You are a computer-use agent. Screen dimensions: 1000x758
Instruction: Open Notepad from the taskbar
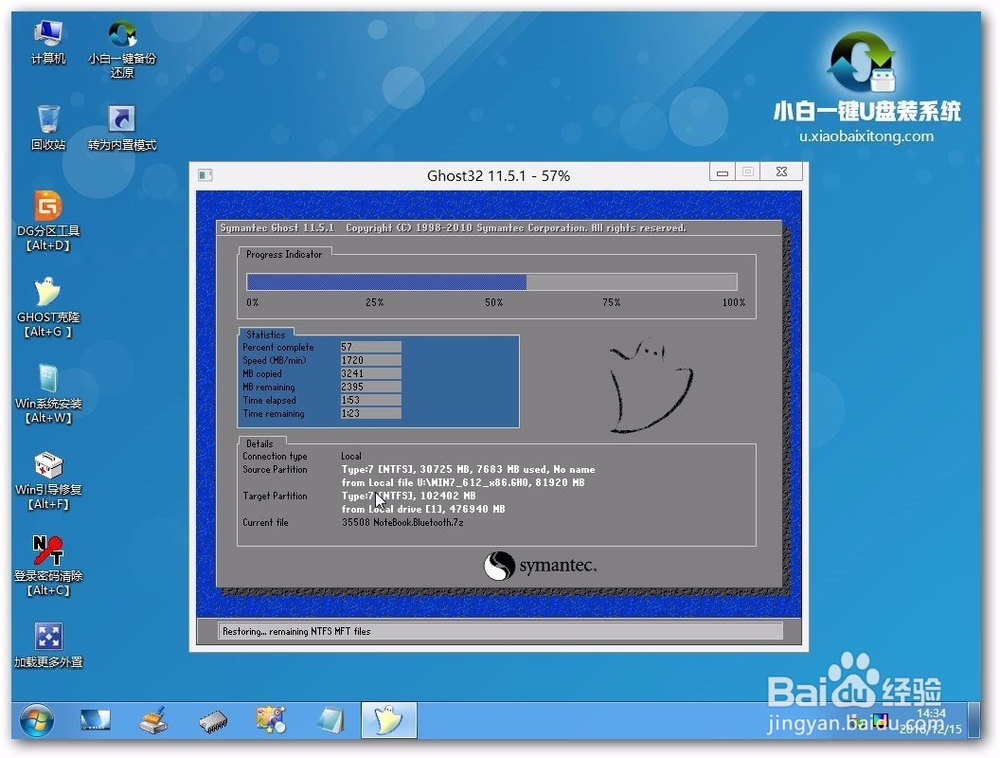(x=330, y=719)
